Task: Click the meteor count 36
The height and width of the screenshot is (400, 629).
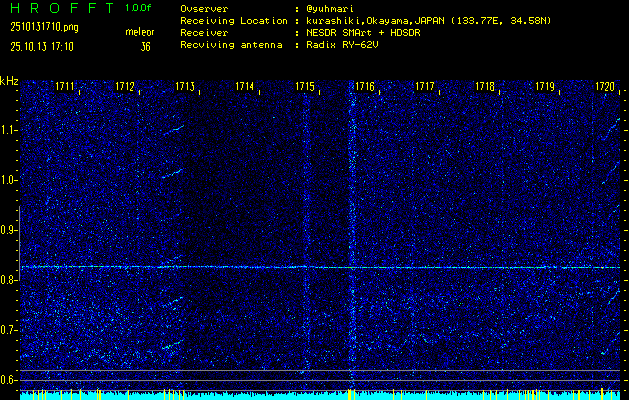Action: 146,46
